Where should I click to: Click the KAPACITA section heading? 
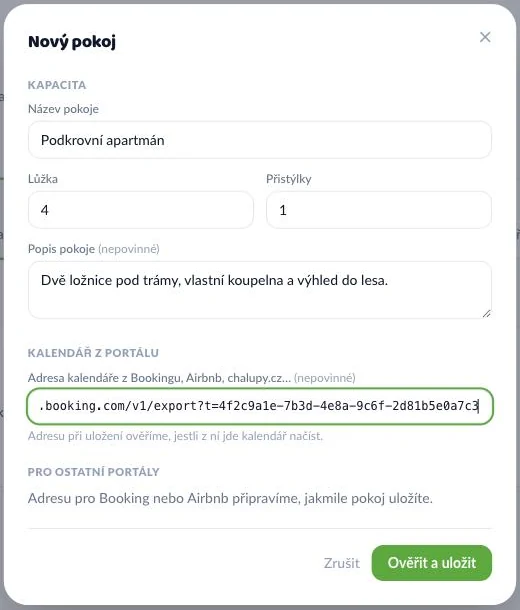click(x=57, y=85)
